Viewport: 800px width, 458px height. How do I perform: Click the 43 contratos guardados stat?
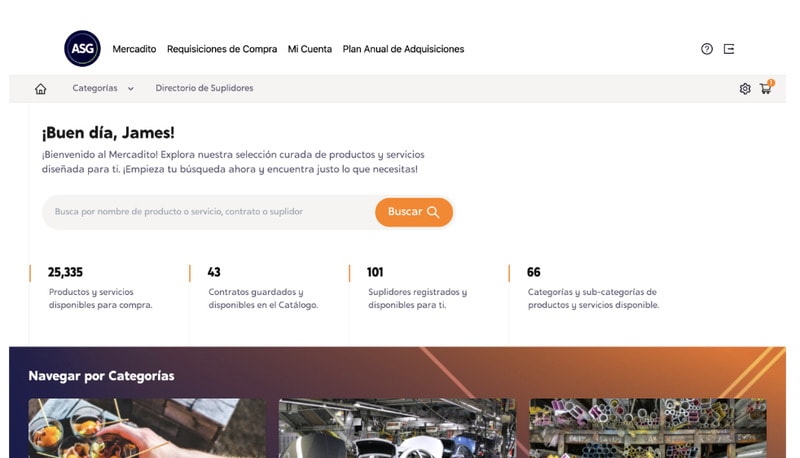pyautogui.click(x=262, y=289)
